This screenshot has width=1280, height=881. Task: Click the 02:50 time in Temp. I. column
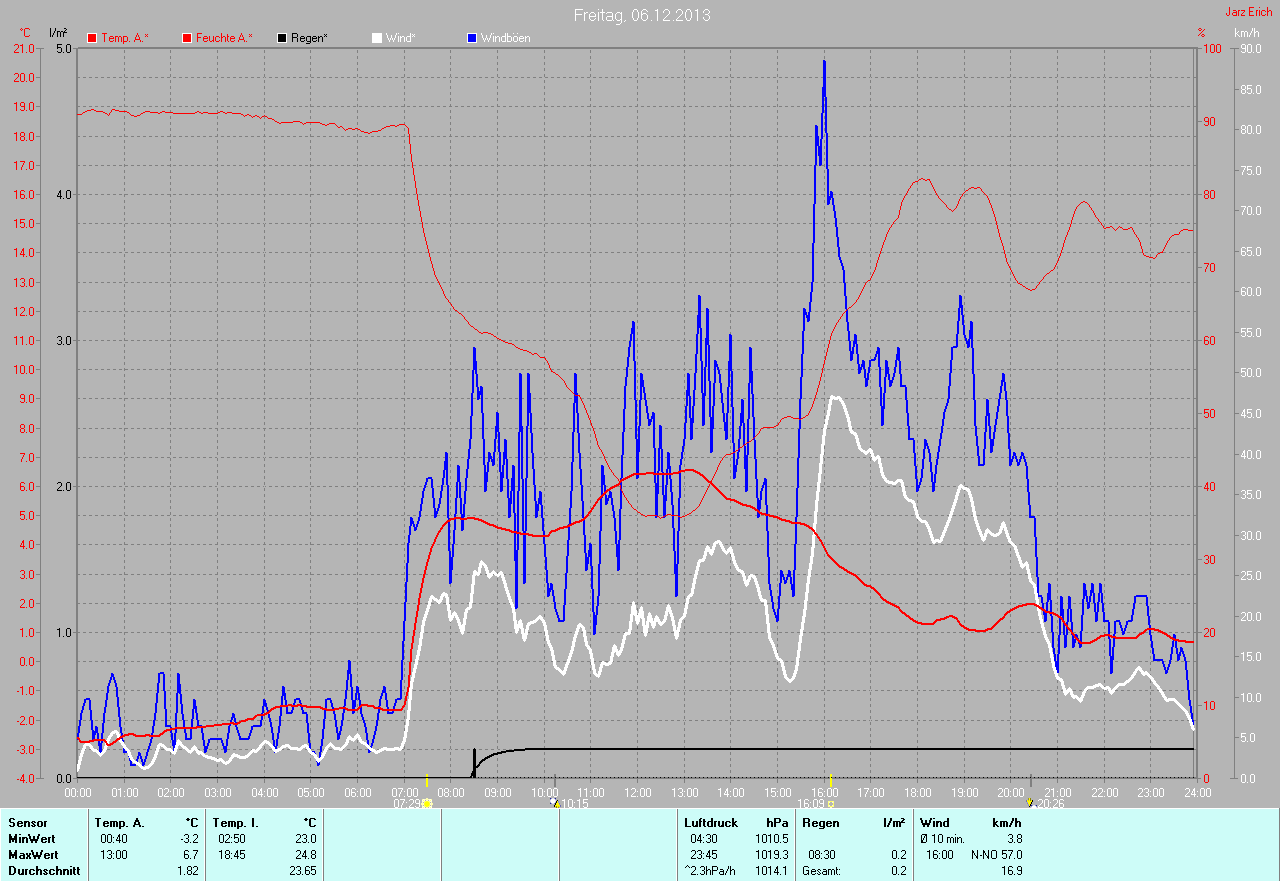click(x=233, y=839)
